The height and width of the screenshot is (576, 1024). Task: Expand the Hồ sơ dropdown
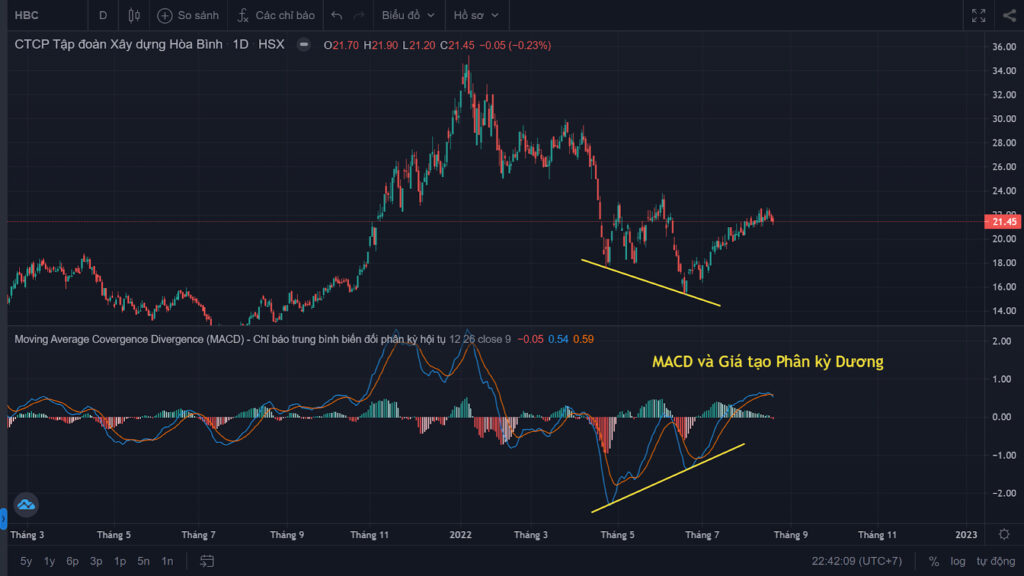[476, 15]
